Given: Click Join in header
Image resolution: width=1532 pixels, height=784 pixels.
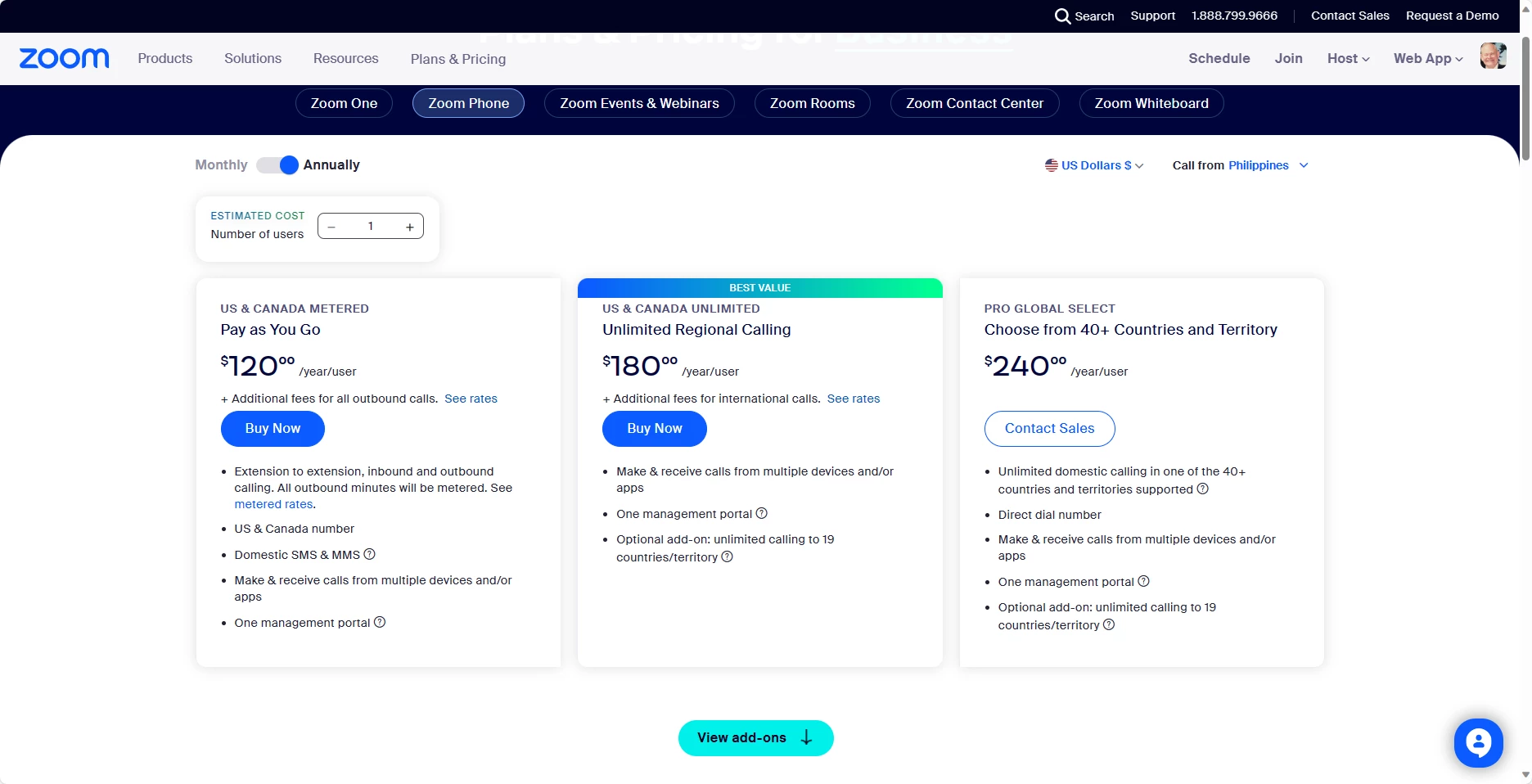Looking at the screenshot, I should click(x=1288, y=58).
